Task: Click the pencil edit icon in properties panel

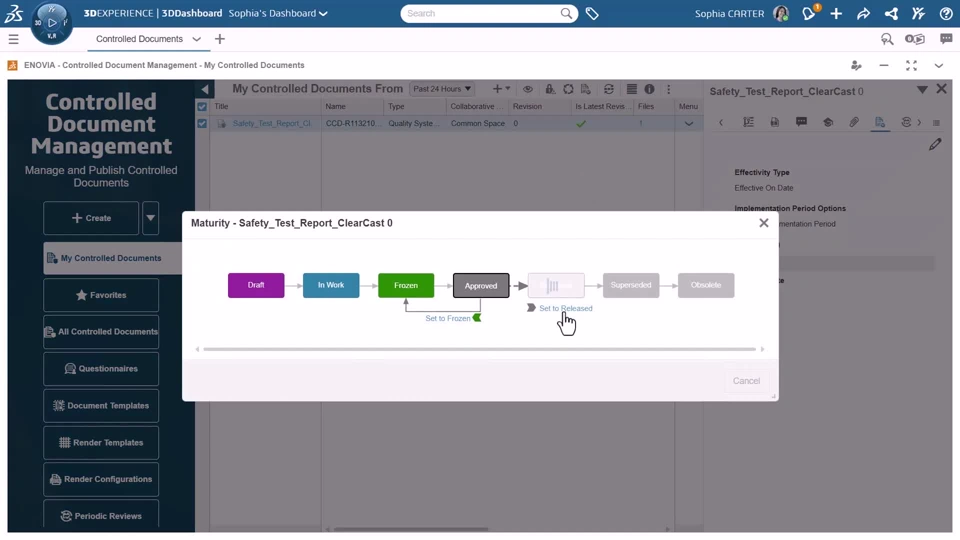Action: pos(935,144)
